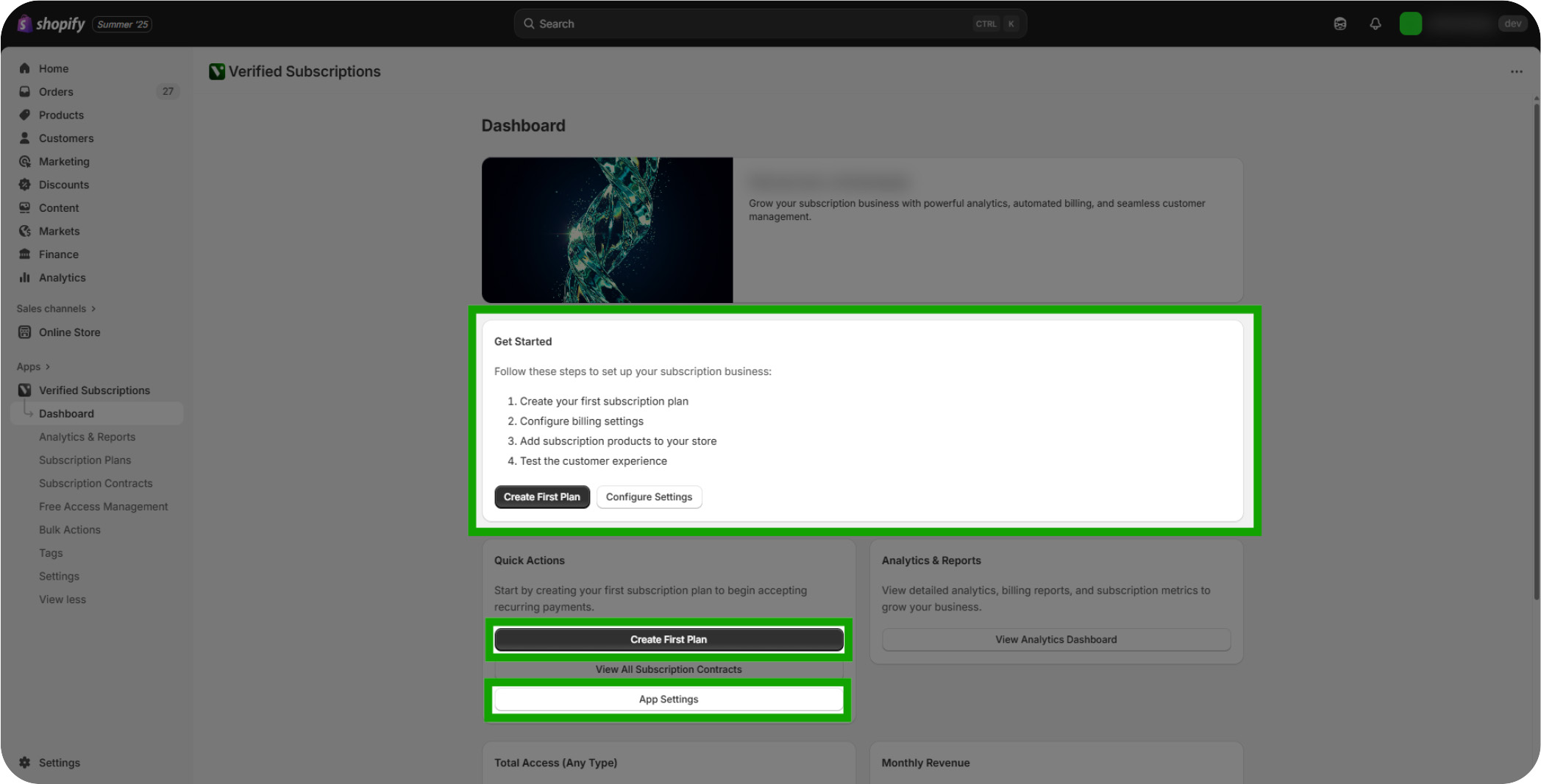Viewport: 1541px width, 784px height.
Task: Open the Analytics bar chart icon
Action: coord(24,277)
